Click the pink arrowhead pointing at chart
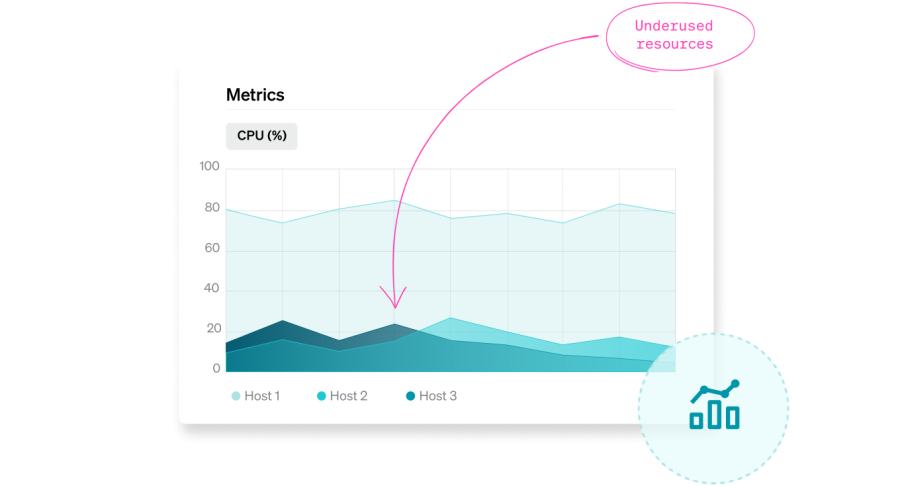900x486 pixels. click(395, 300)
